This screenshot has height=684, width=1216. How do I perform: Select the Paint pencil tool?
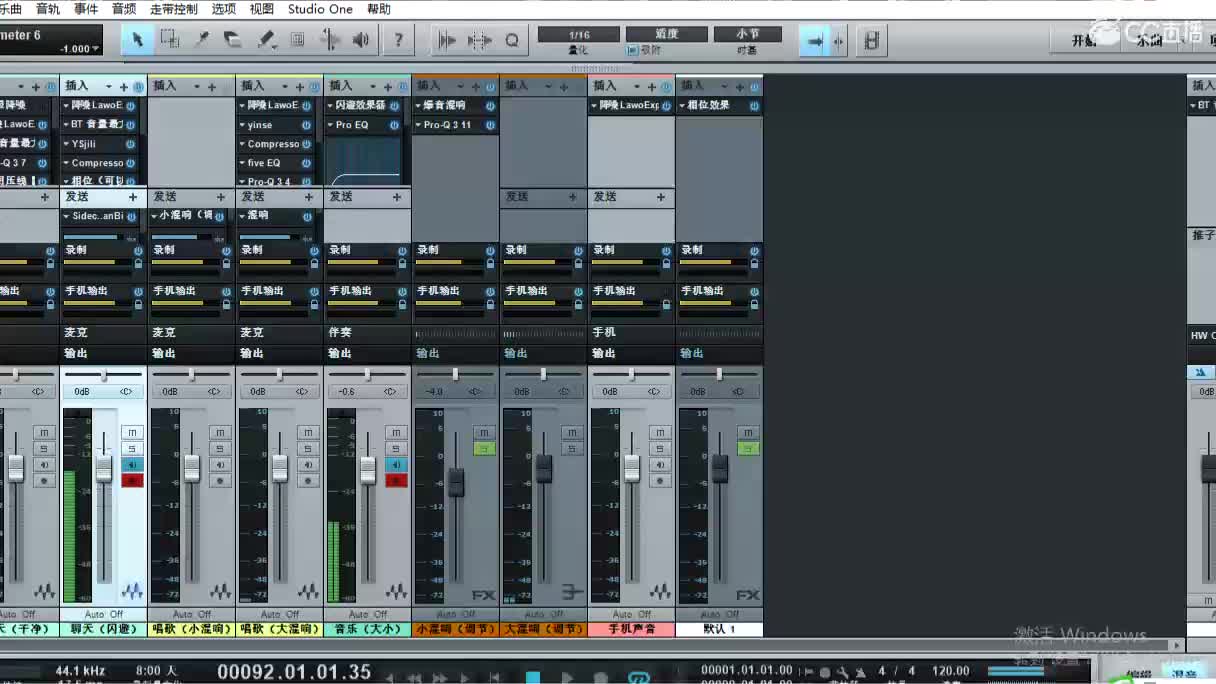click(x=266, y=40)
